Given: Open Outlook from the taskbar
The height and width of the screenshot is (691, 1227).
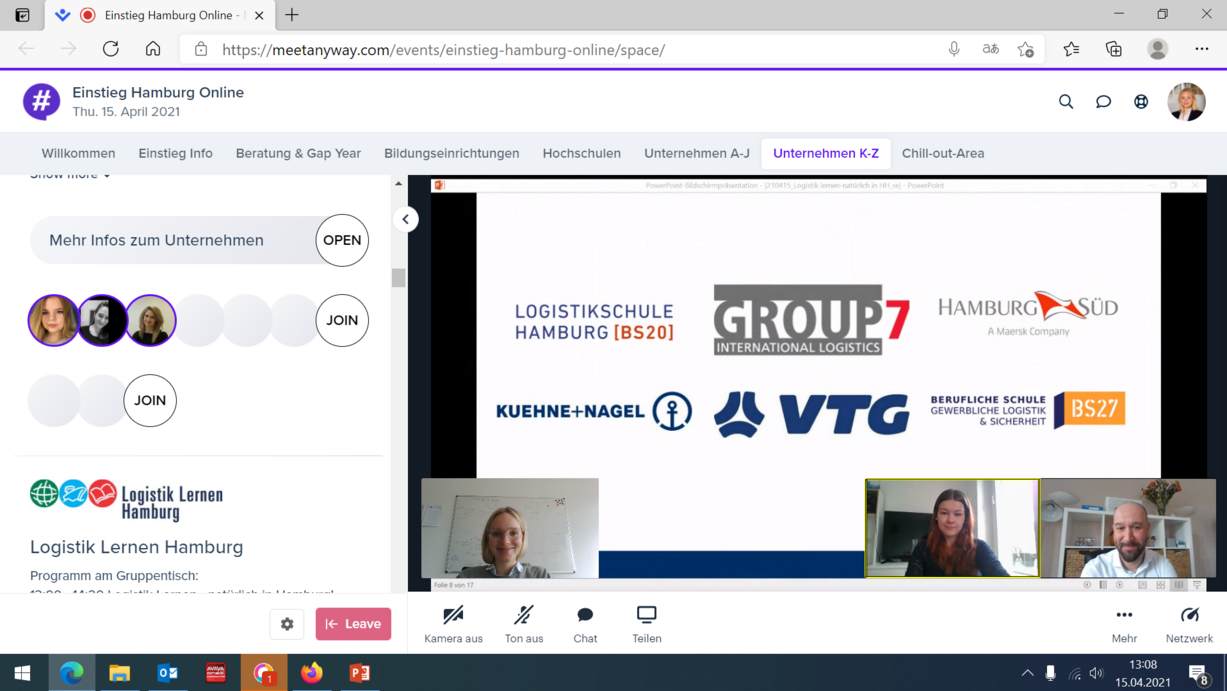Looking at the screenshot, I should click(168, 673).
